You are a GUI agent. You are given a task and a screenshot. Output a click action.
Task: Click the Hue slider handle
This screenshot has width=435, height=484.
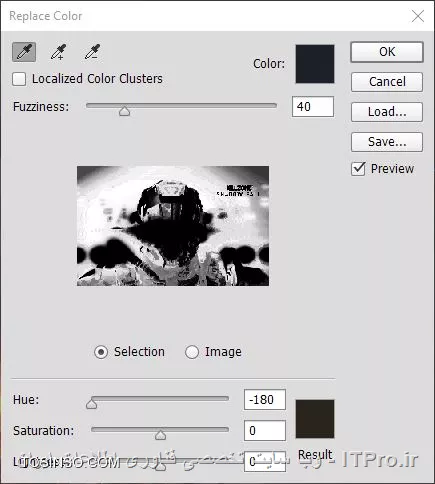tap(91, 404)
